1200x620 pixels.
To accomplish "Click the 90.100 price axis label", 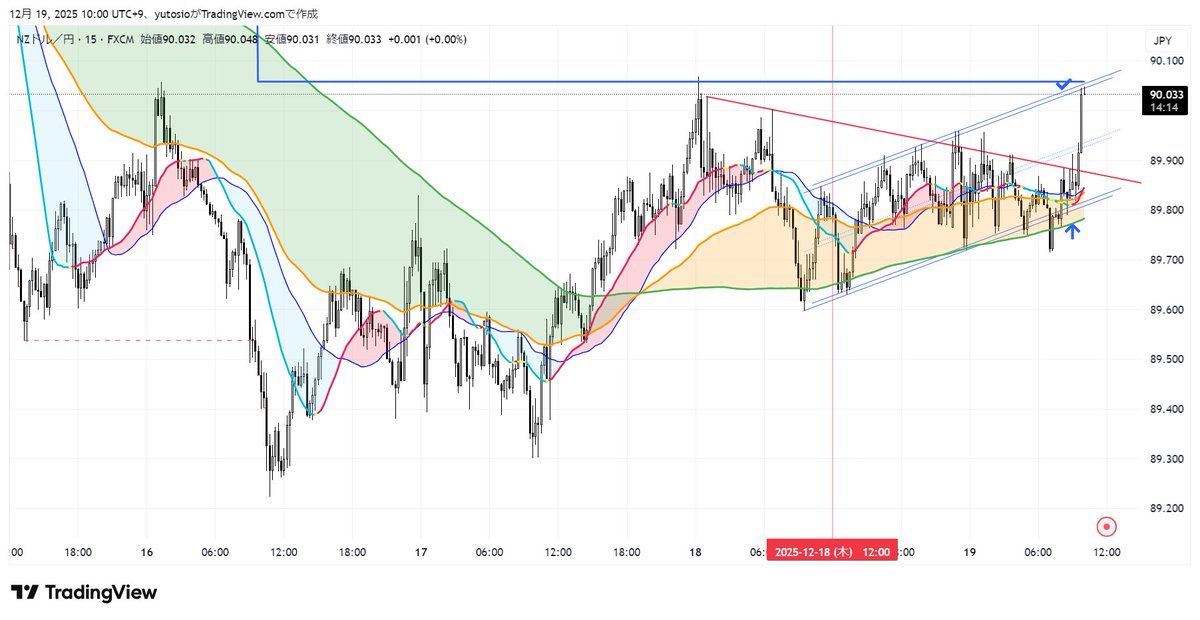I will pyautogui.click(x=1167, y=61).
